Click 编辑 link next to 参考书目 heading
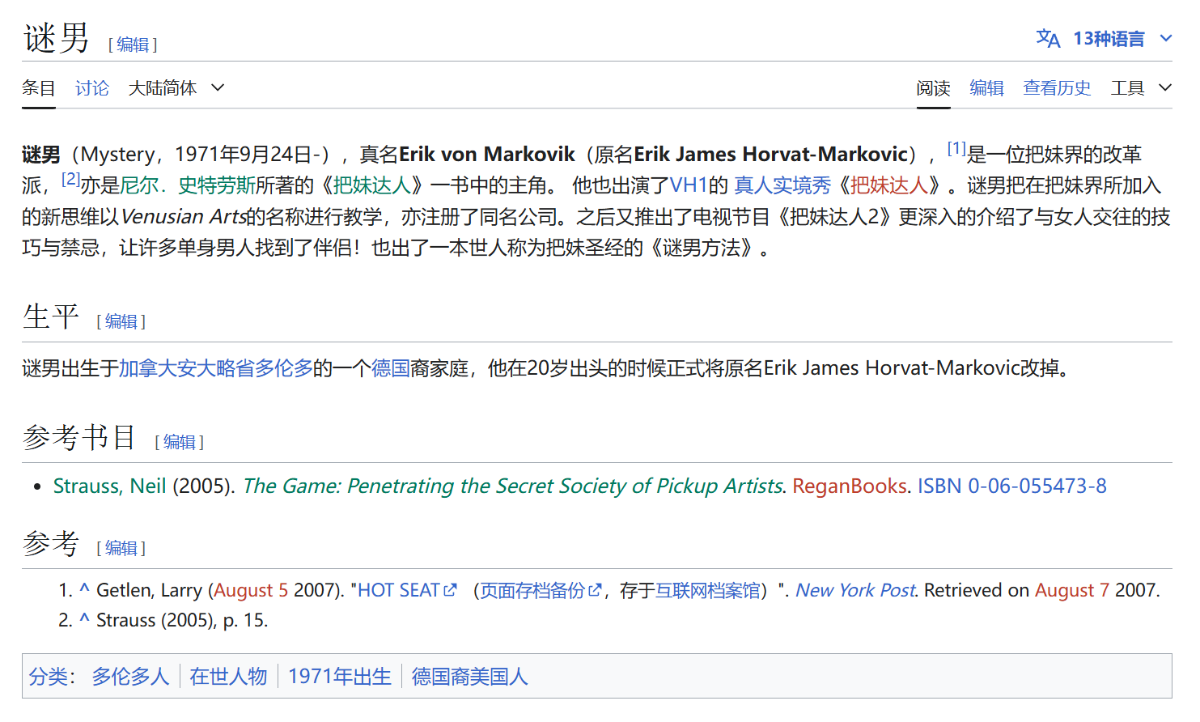 180,441
